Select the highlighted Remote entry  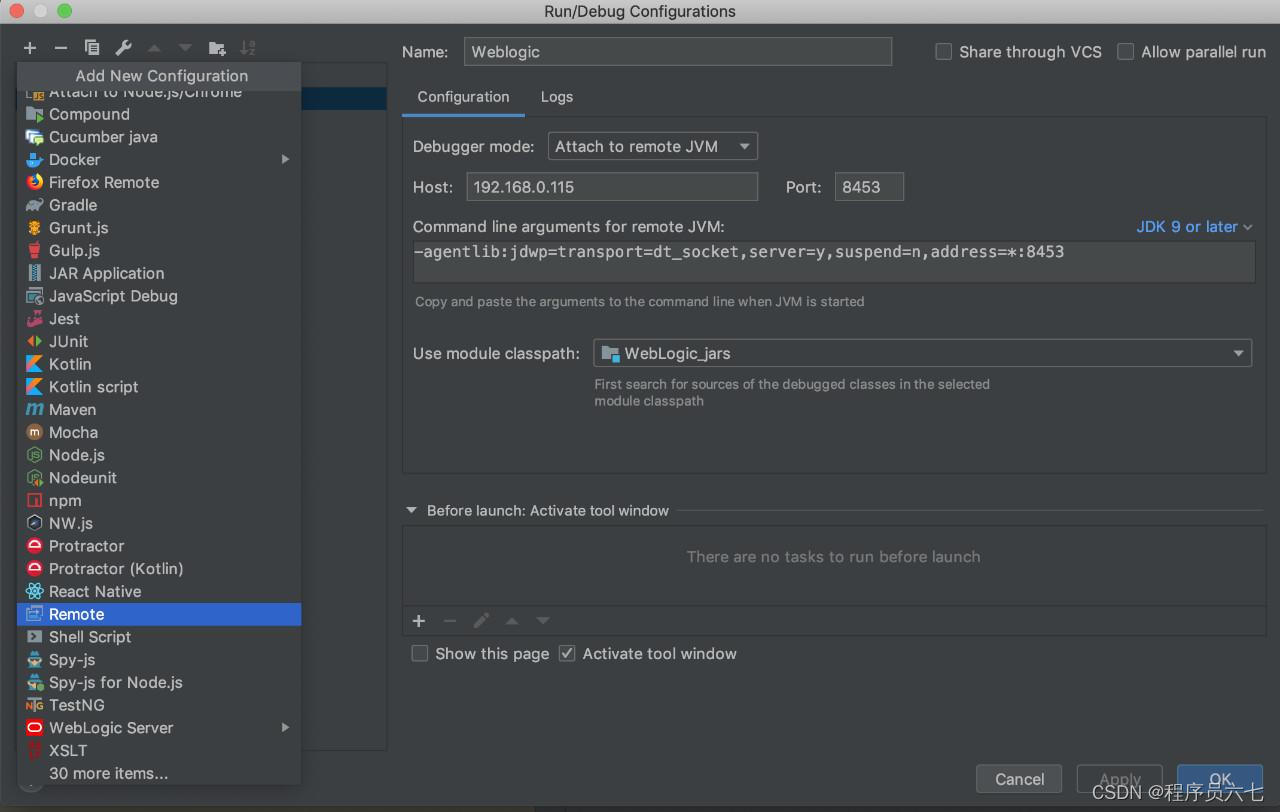[159, 614]
